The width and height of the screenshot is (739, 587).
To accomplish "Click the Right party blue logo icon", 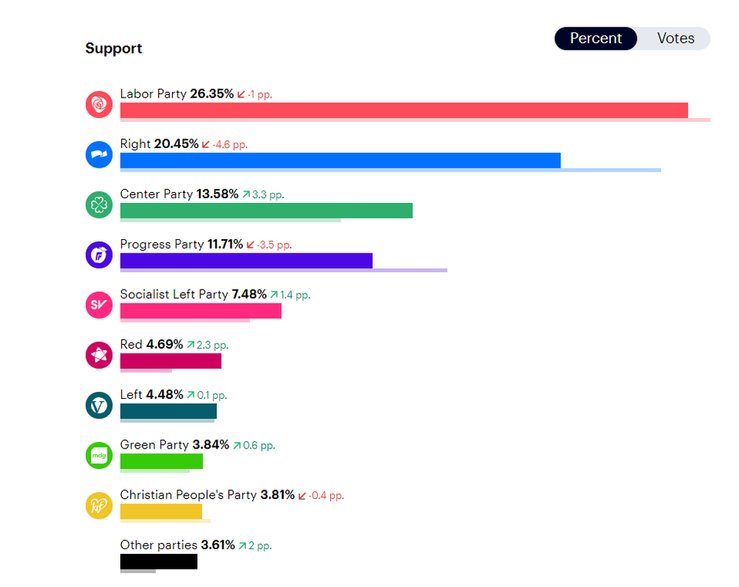I will (99, 154).
